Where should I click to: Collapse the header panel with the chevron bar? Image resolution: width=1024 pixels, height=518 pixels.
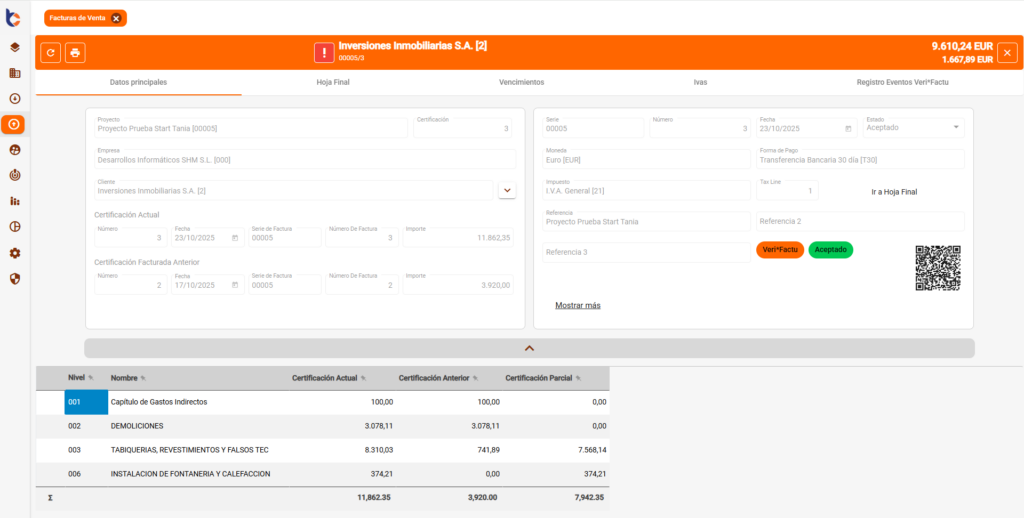(x=529, y=348)
